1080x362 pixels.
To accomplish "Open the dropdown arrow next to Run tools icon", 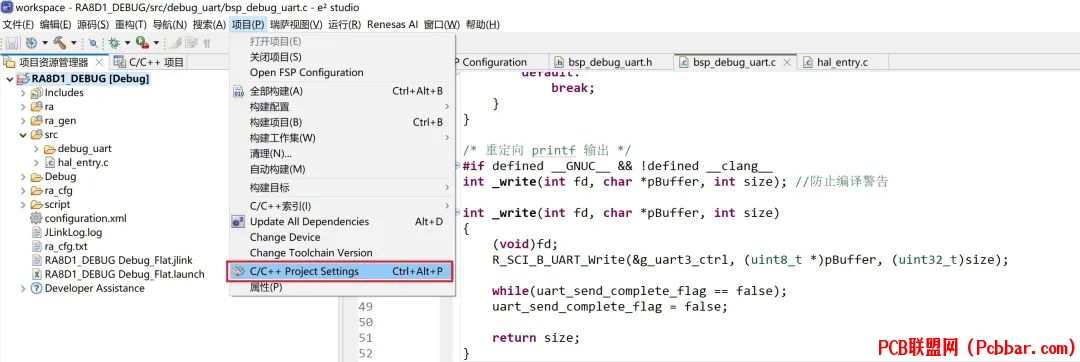I will (156, 43).
